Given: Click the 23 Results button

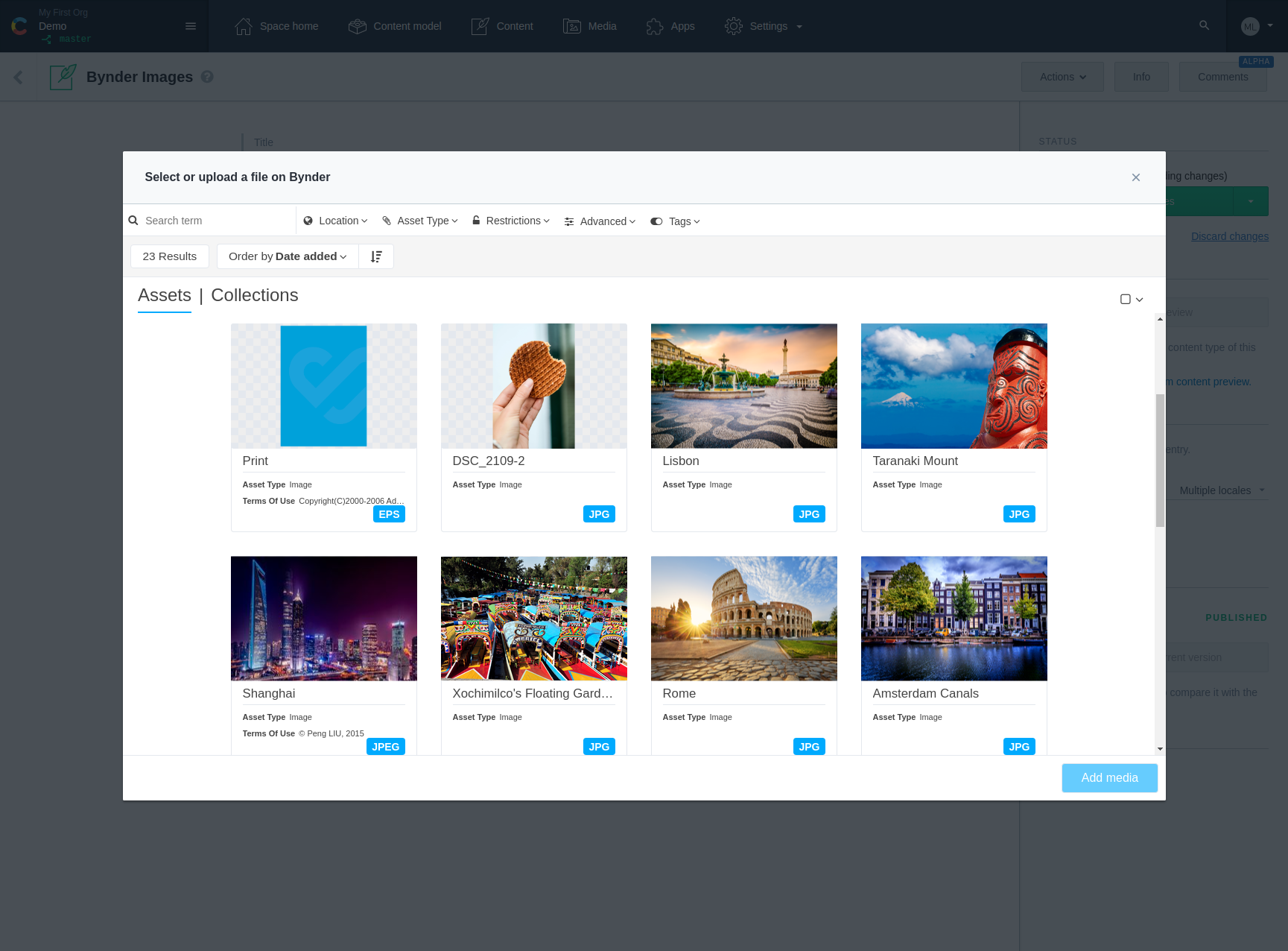Looking at the screenshot, I should [170, 256].
